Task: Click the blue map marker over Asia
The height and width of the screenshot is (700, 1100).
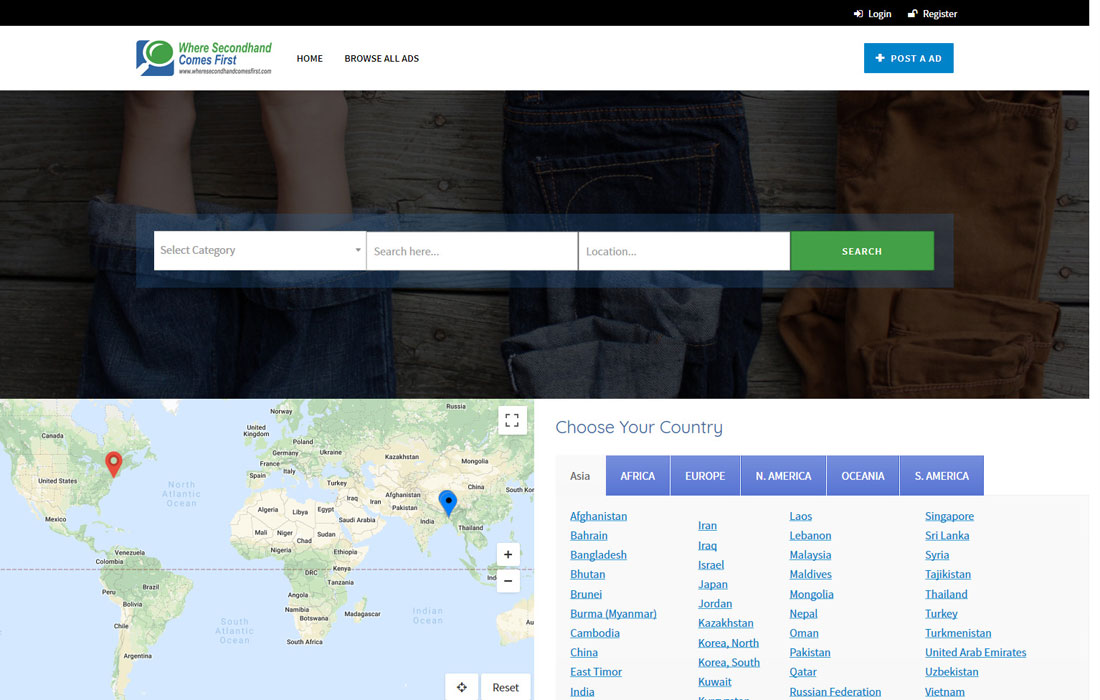Action: 448,502
